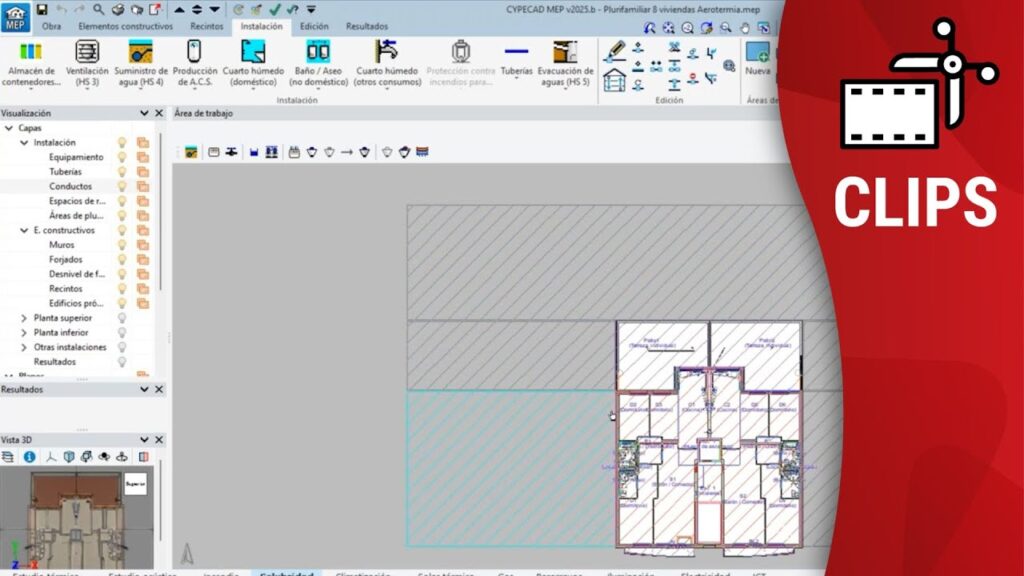Collapse the Instalación layer group
Viewport: 1024px width, 576px height.
click(x=25, y=143)
